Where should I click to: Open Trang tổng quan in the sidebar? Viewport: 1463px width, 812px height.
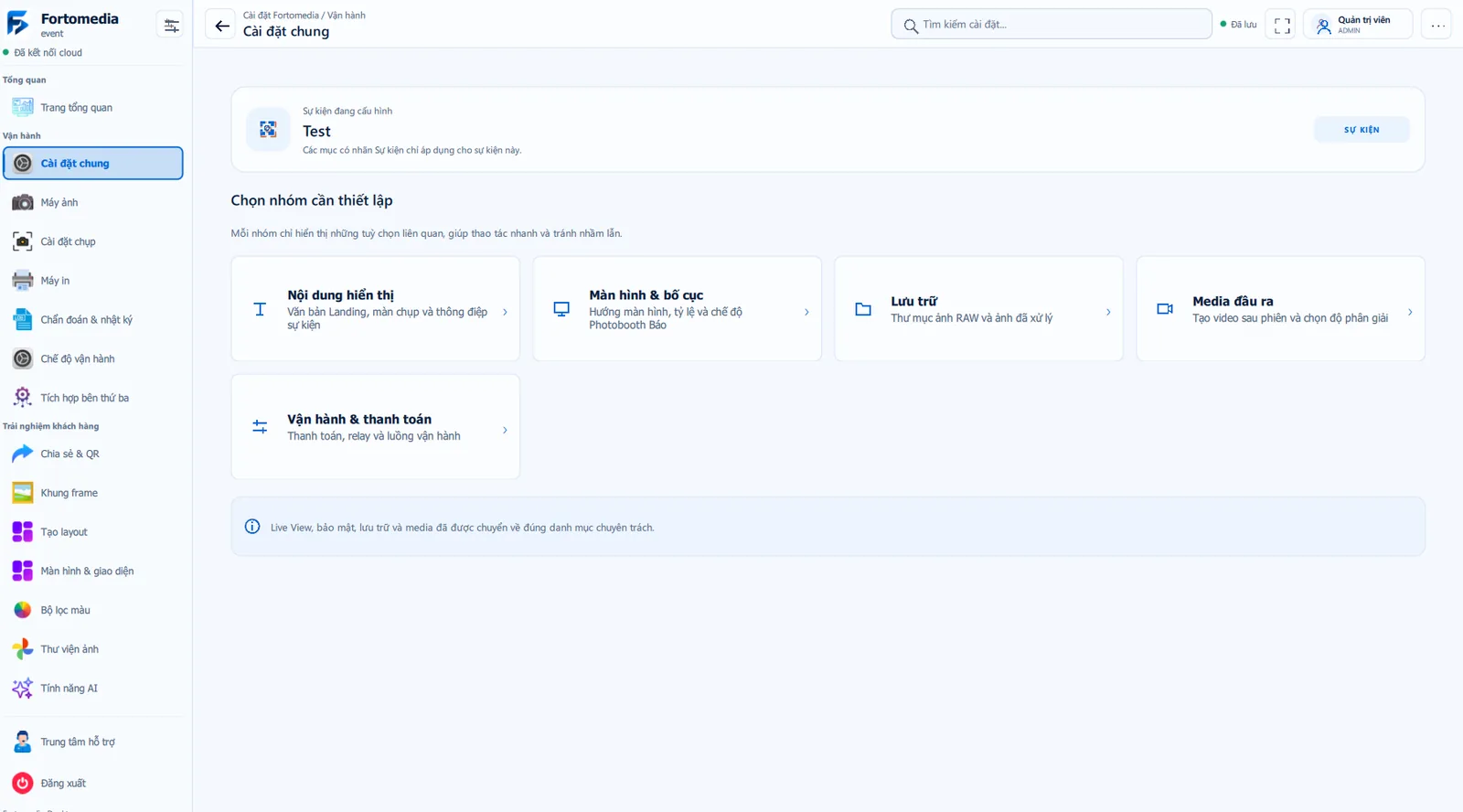93,108
